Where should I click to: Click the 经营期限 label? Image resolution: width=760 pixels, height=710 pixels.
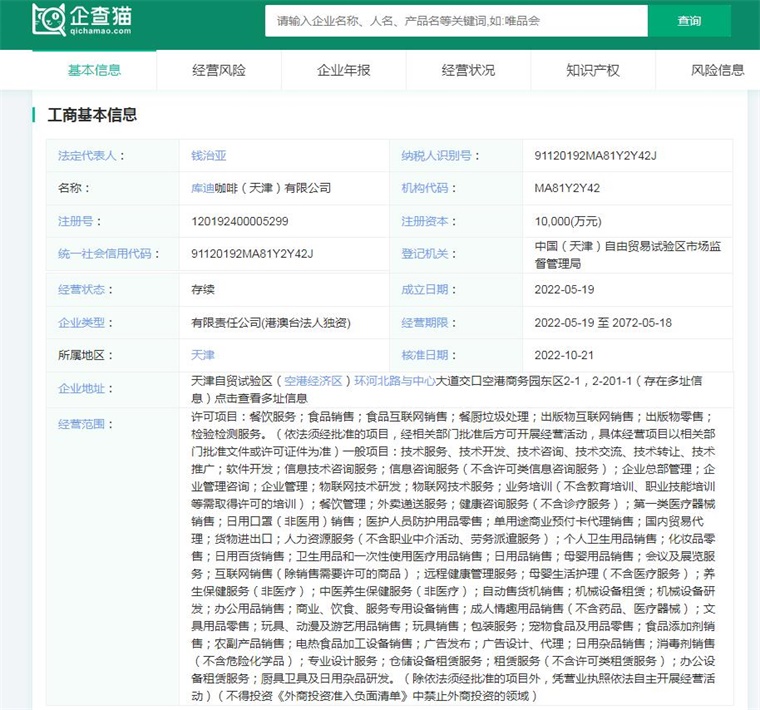[428, 323]
